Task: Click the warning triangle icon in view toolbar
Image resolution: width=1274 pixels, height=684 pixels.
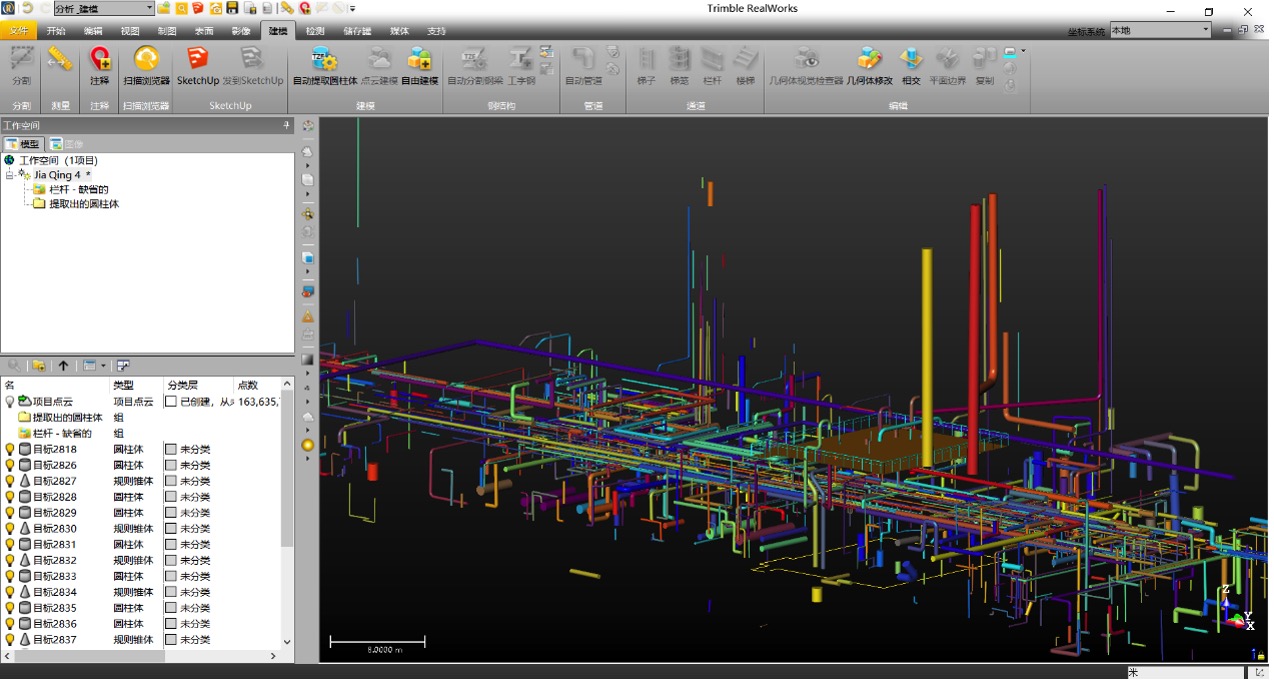Action: point(308,316)
